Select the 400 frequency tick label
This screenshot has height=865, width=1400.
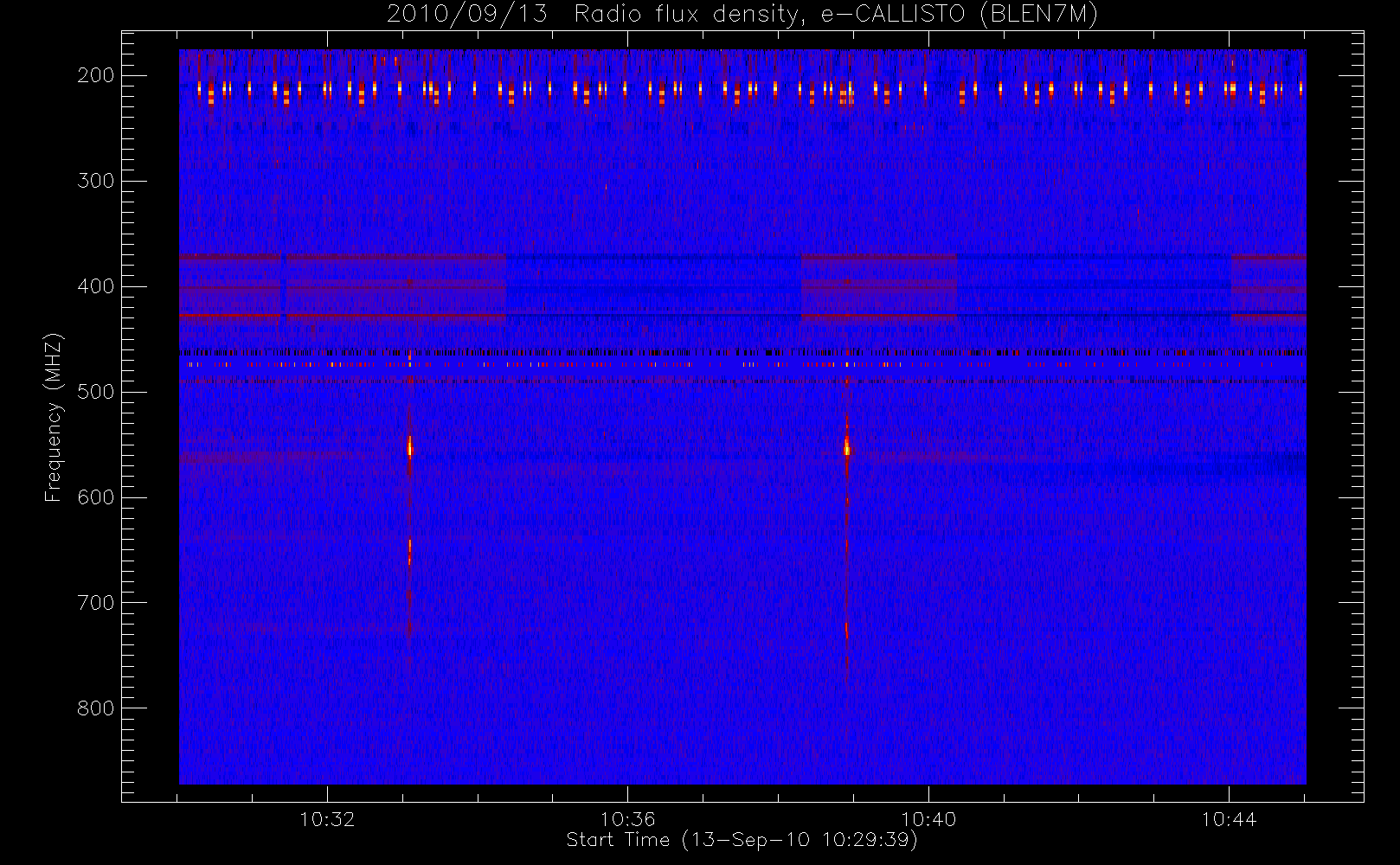tap(95, 286)
